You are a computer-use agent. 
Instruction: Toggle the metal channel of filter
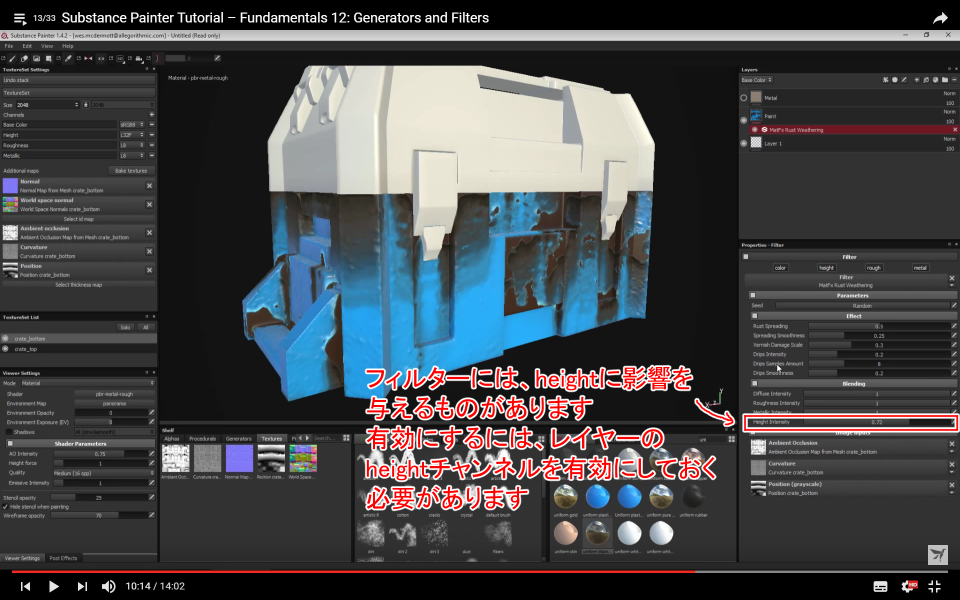coord(920,268)
